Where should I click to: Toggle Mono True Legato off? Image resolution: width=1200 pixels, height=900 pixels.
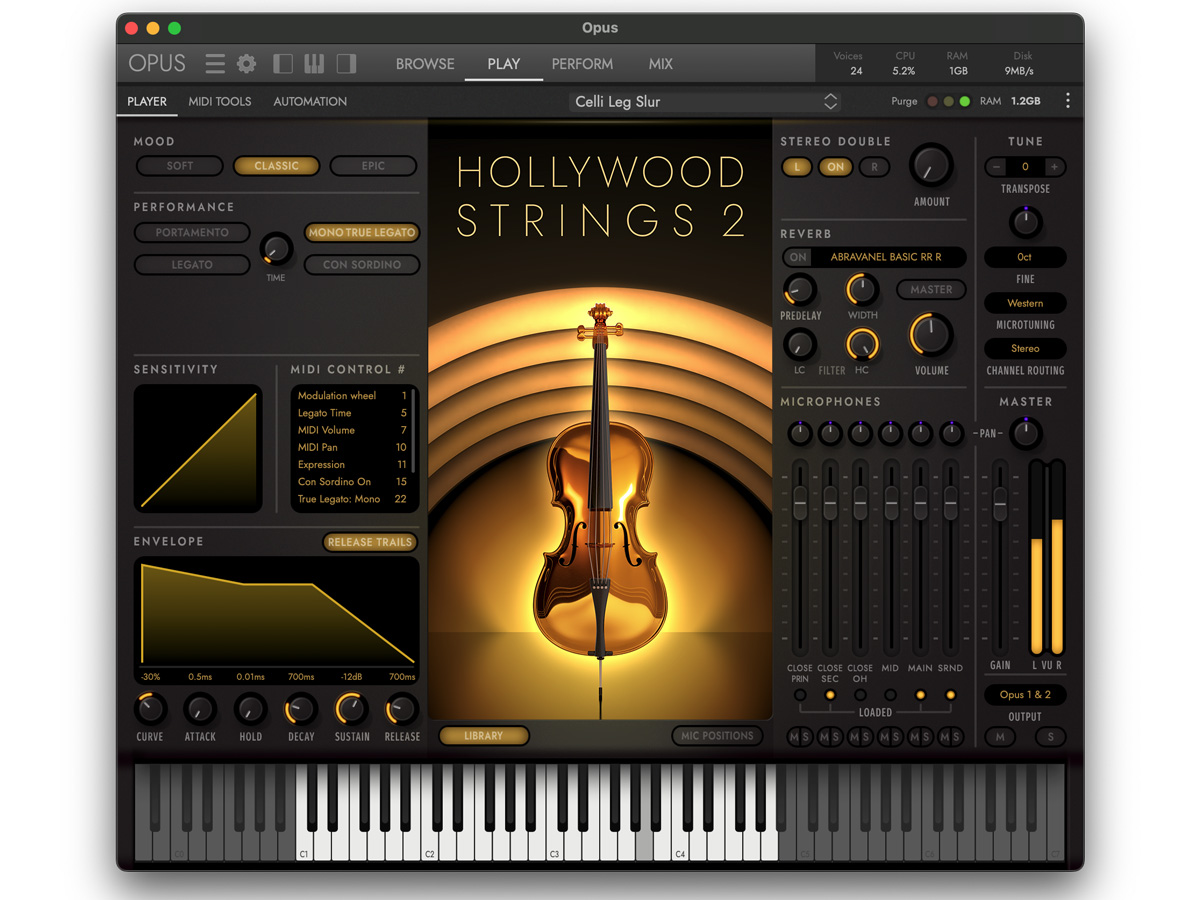tap(362, 232)
